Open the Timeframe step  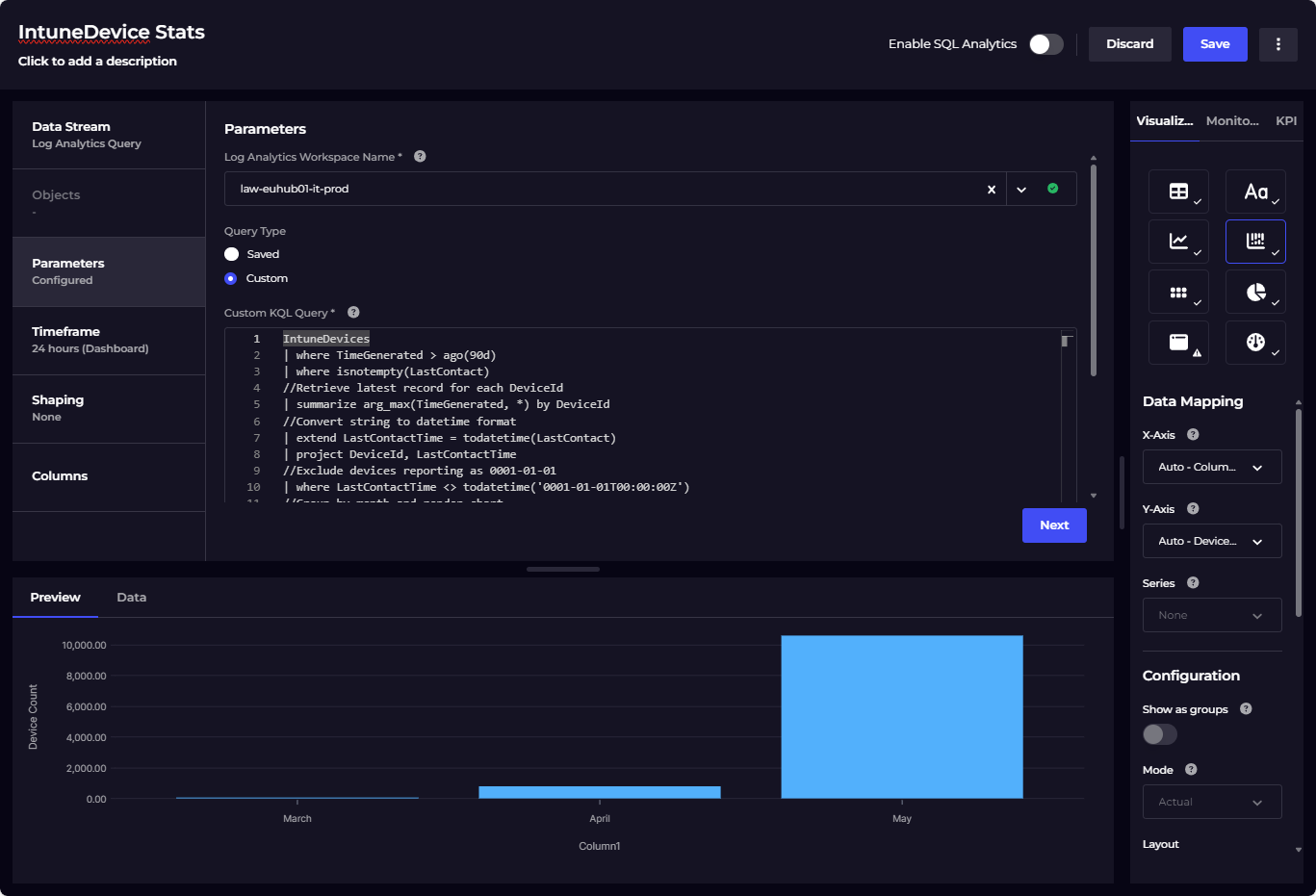tap(109, 340)
